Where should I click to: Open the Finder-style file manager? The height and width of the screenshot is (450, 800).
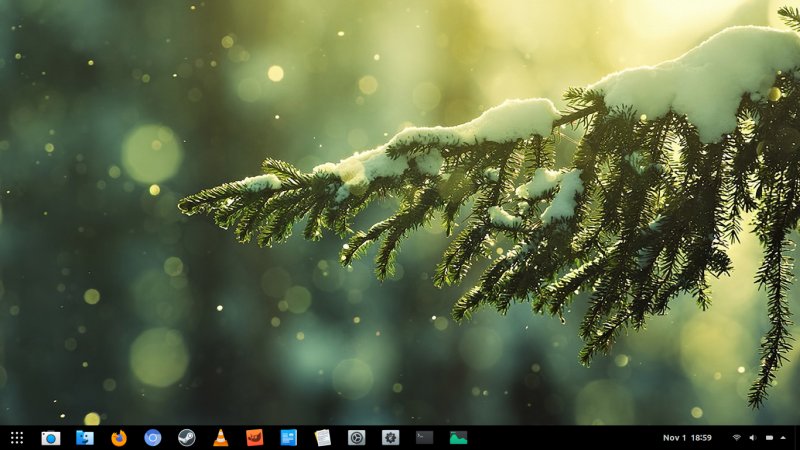click(x=85, y=438)
